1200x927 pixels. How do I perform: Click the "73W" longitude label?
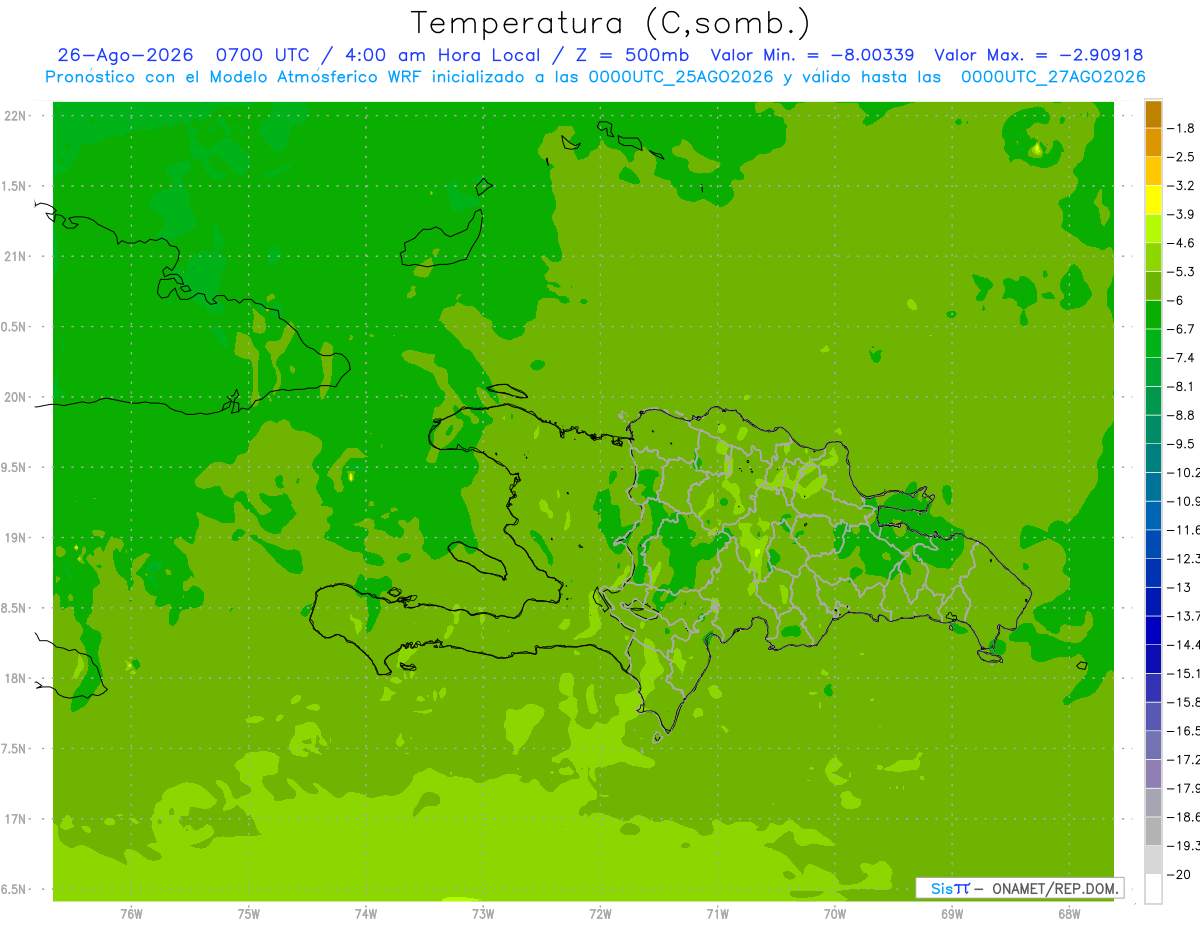[483, 914]
